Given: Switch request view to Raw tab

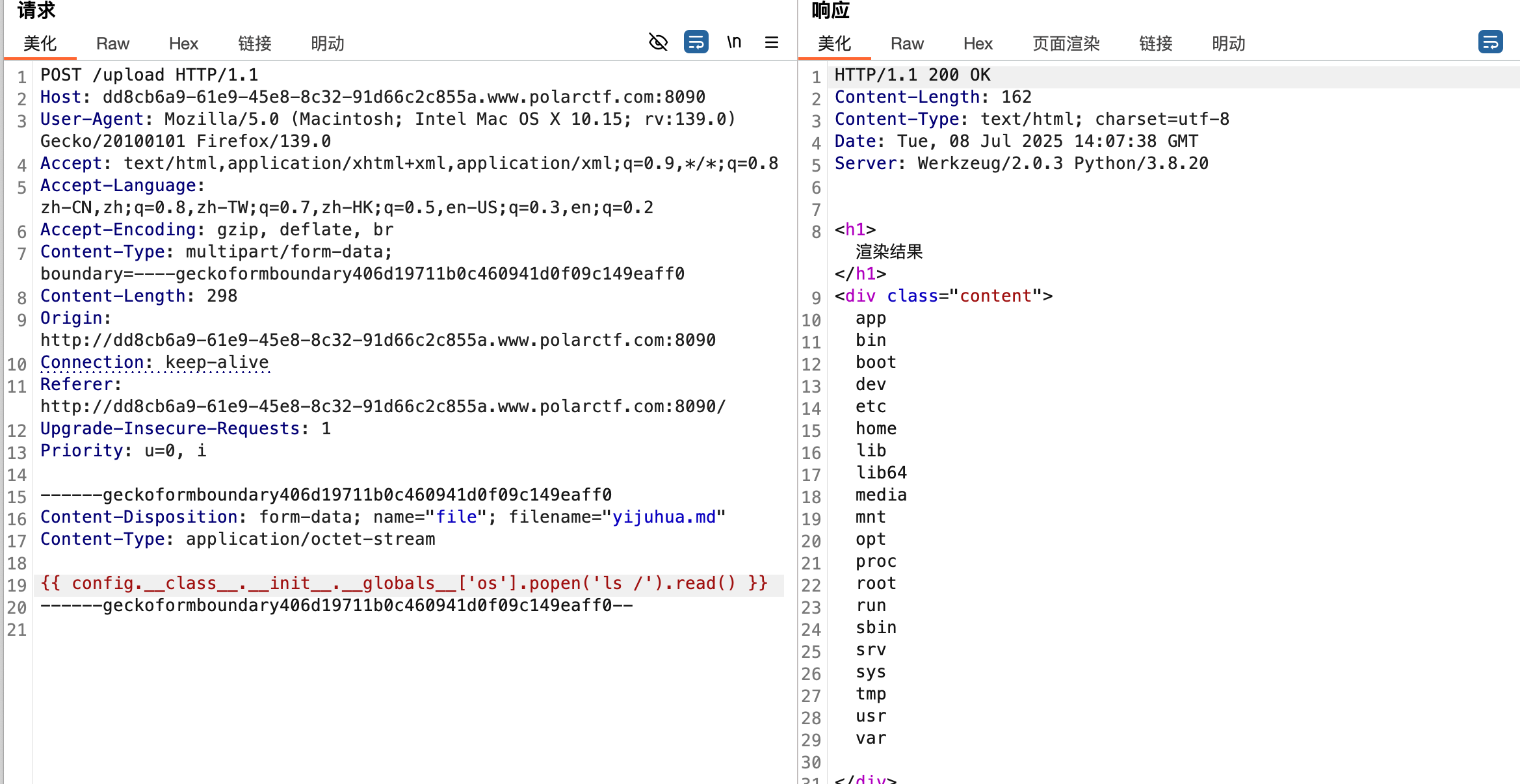Looking at the screenshot, I should (112, 44).
